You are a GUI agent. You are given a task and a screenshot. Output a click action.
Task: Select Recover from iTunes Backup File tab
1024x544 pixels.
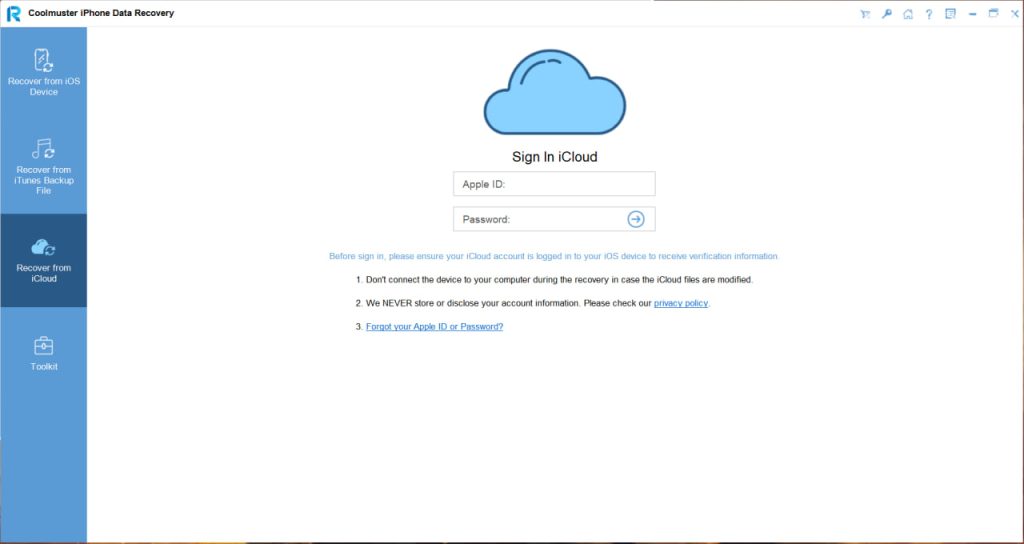pos(44,167)
